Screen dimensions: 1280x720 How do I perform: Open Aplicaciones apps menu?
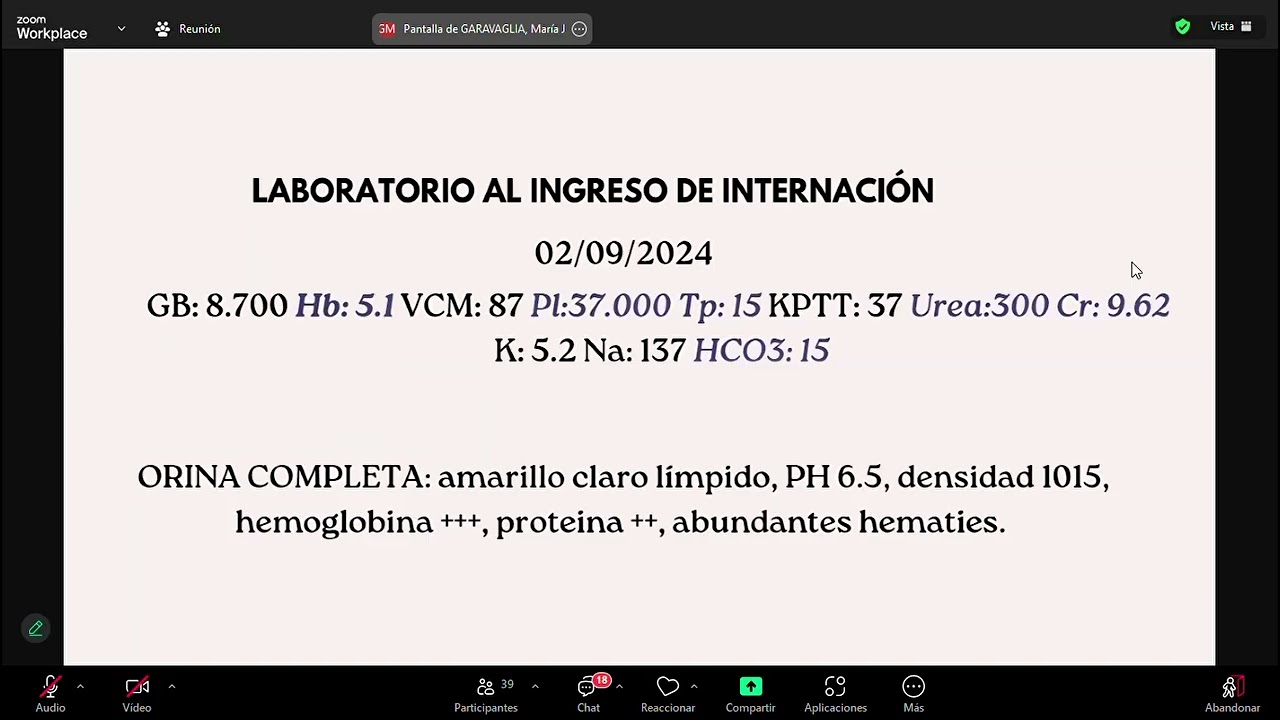835,695
